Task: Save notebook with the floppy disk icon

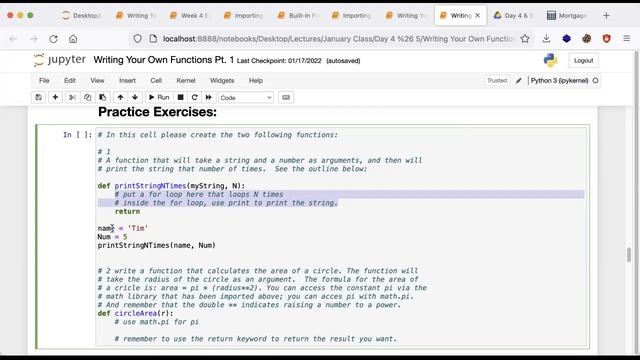Action: pyautogui.click(x=39, y=98)
